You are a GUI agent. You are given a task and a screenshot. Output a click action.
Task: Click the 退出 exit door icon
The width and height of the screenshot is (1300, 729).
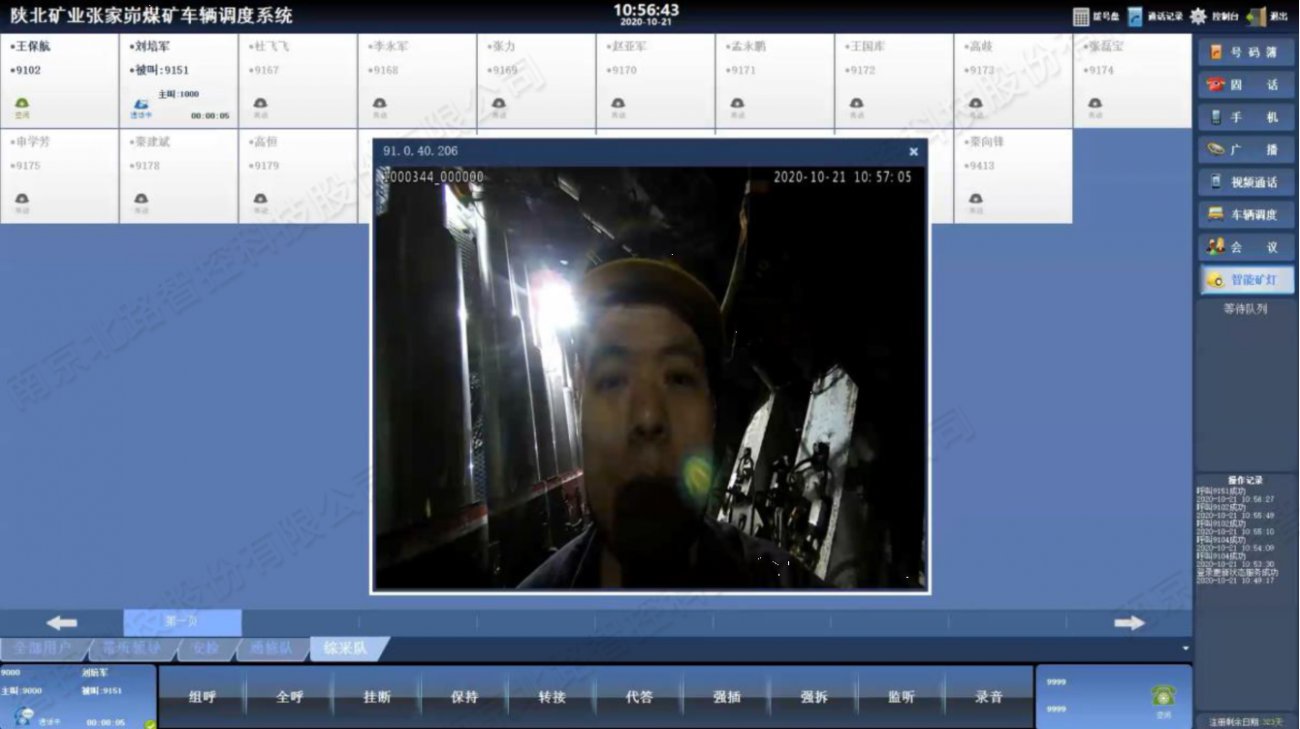[1255, 17]
